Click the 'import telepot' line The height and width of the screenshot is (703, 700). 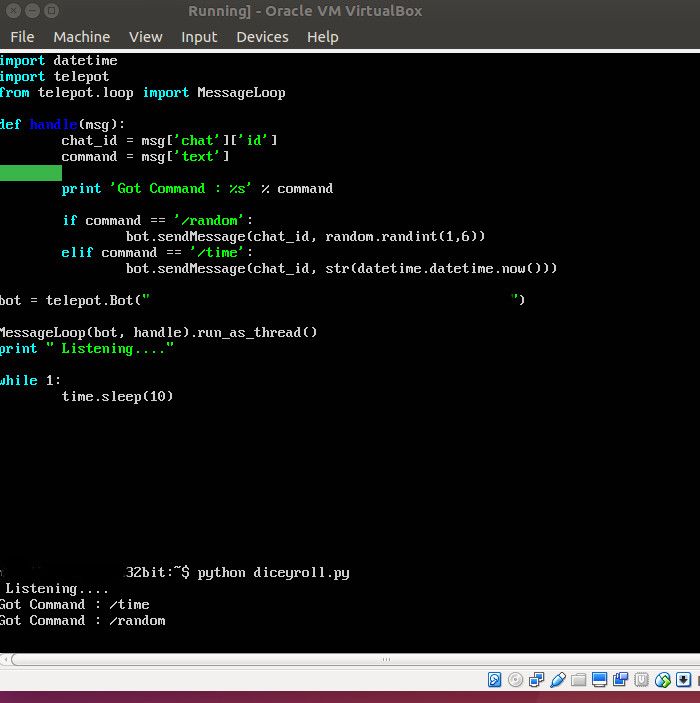click(x=55, y=77)
